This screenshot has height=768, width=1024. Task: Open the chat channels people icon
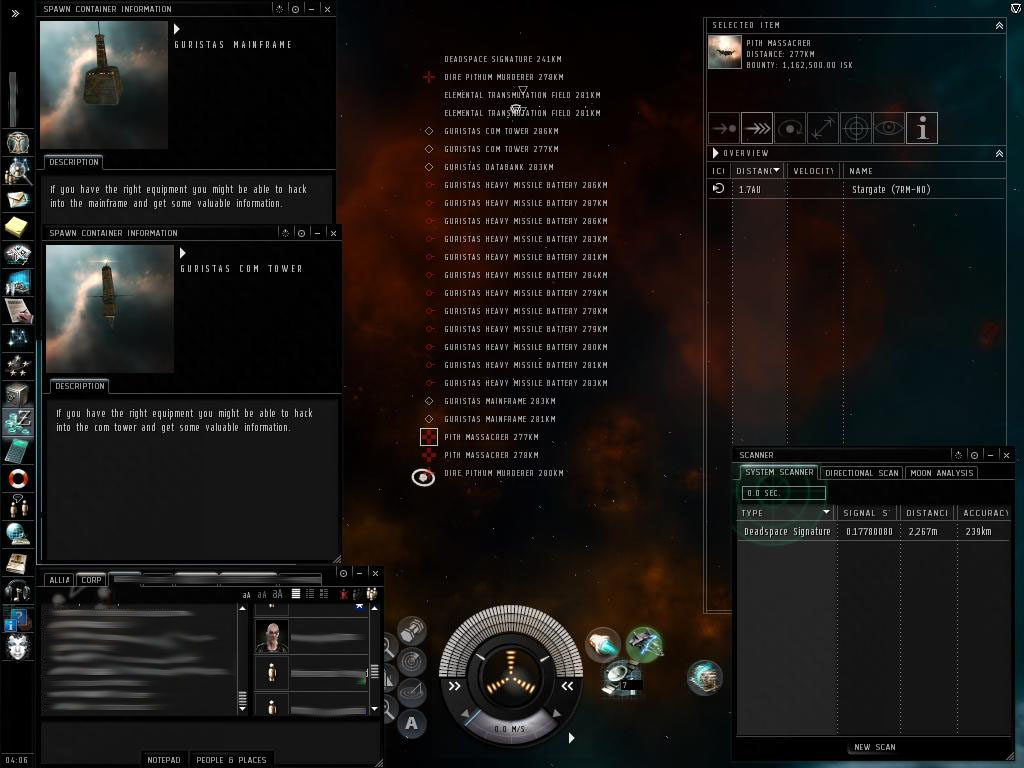18,506
